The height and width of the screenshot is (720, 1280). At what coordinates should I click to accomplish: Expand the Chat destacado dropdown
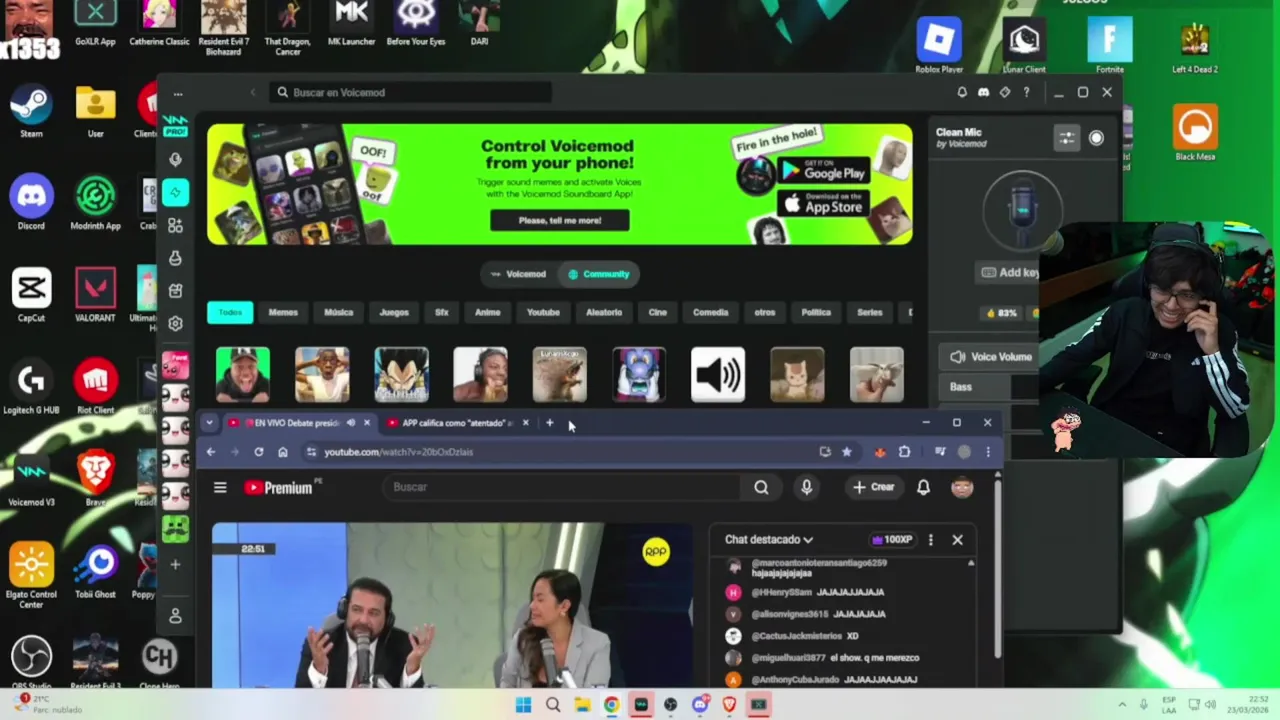[x=769, y=540]
